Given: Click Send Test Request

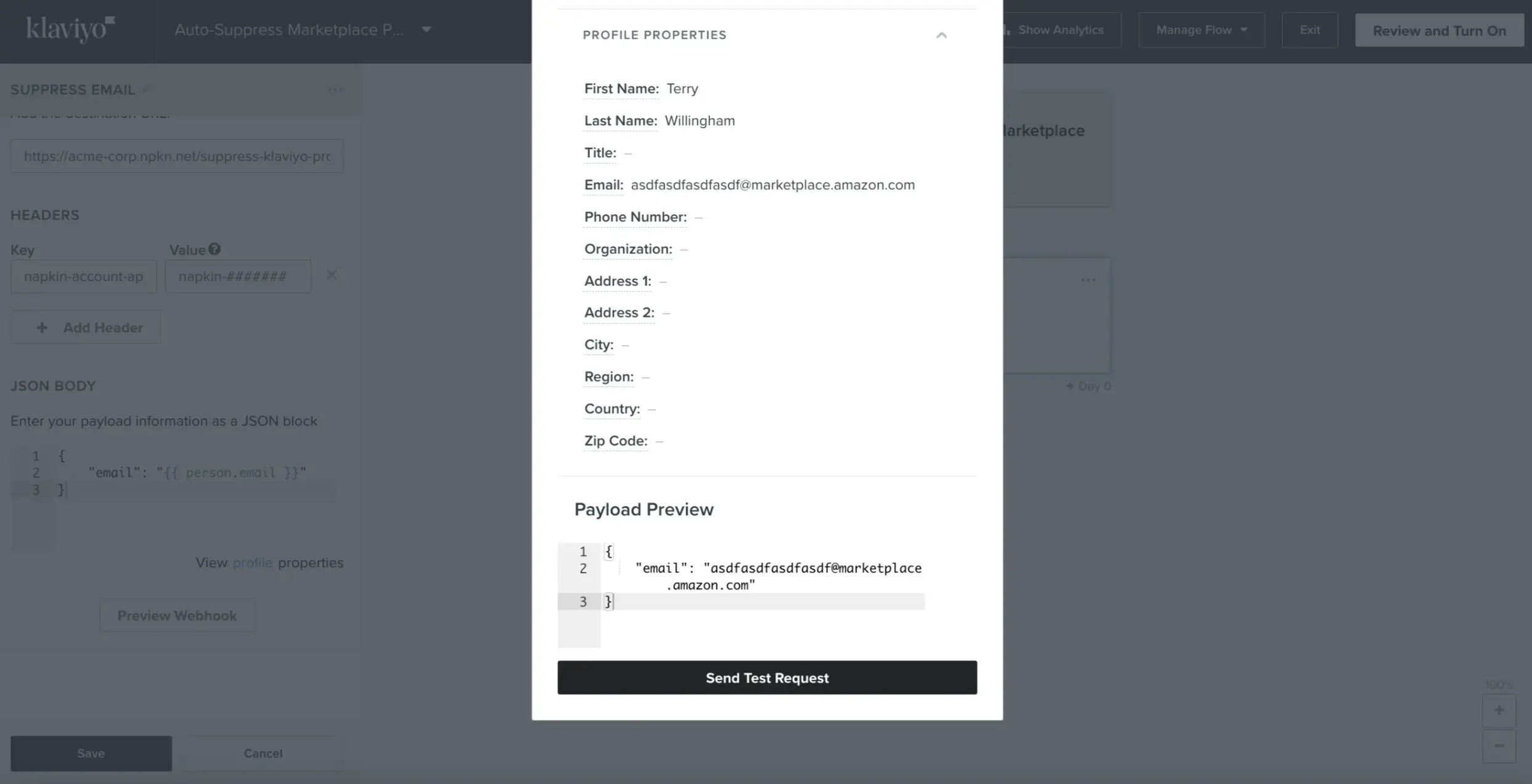Looking at the screenshot, I should (766, 677).
